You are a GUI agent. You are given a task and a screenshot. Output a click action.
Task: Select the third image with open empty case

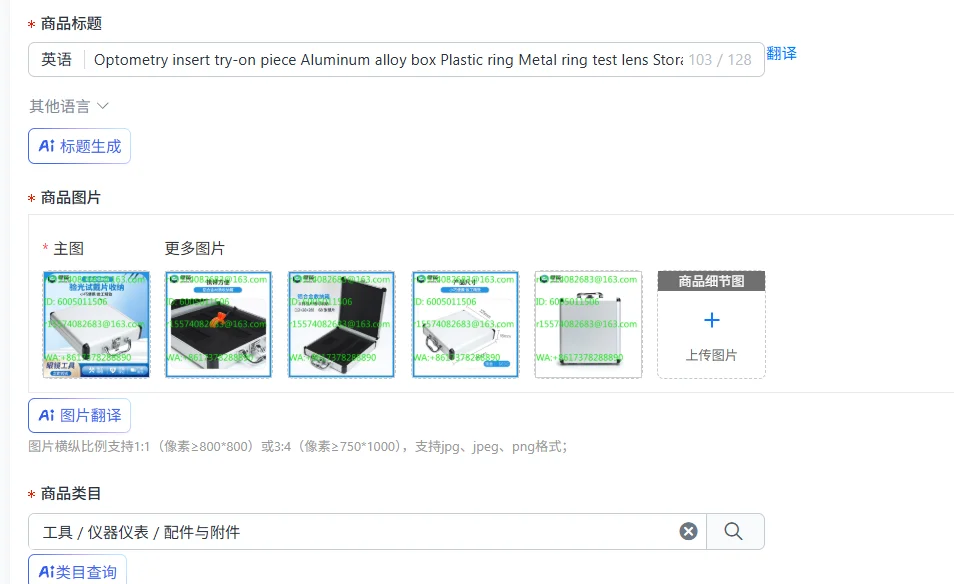click(x=341, y=324)
